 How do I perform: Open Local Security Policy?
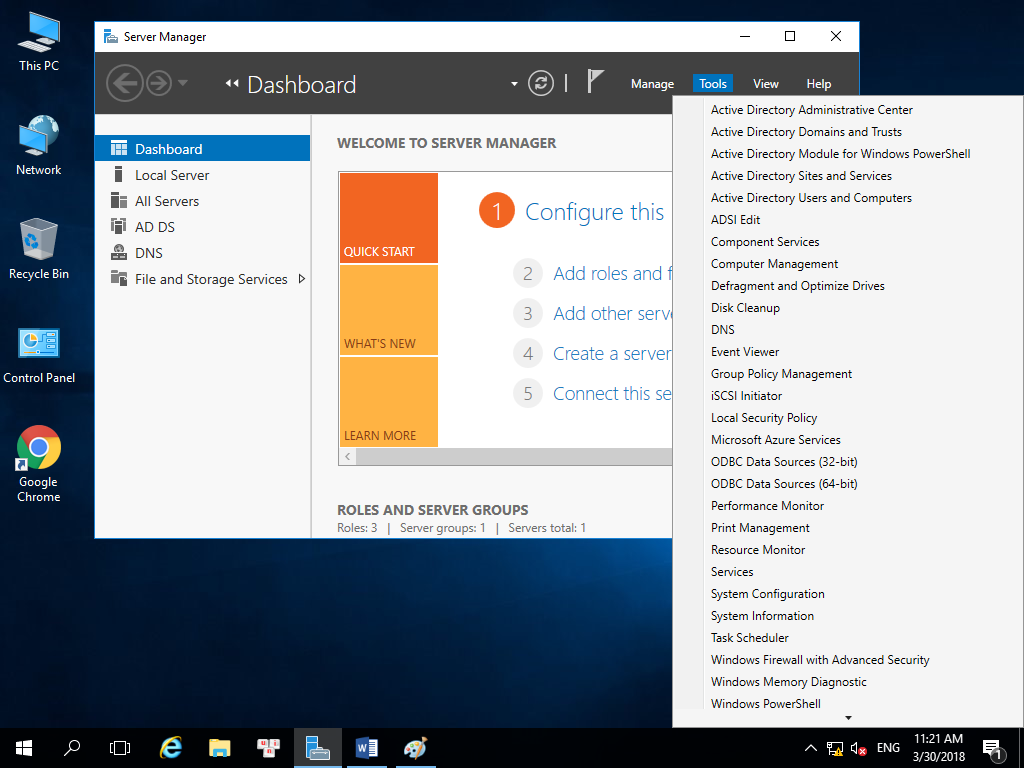coord(764,418)
